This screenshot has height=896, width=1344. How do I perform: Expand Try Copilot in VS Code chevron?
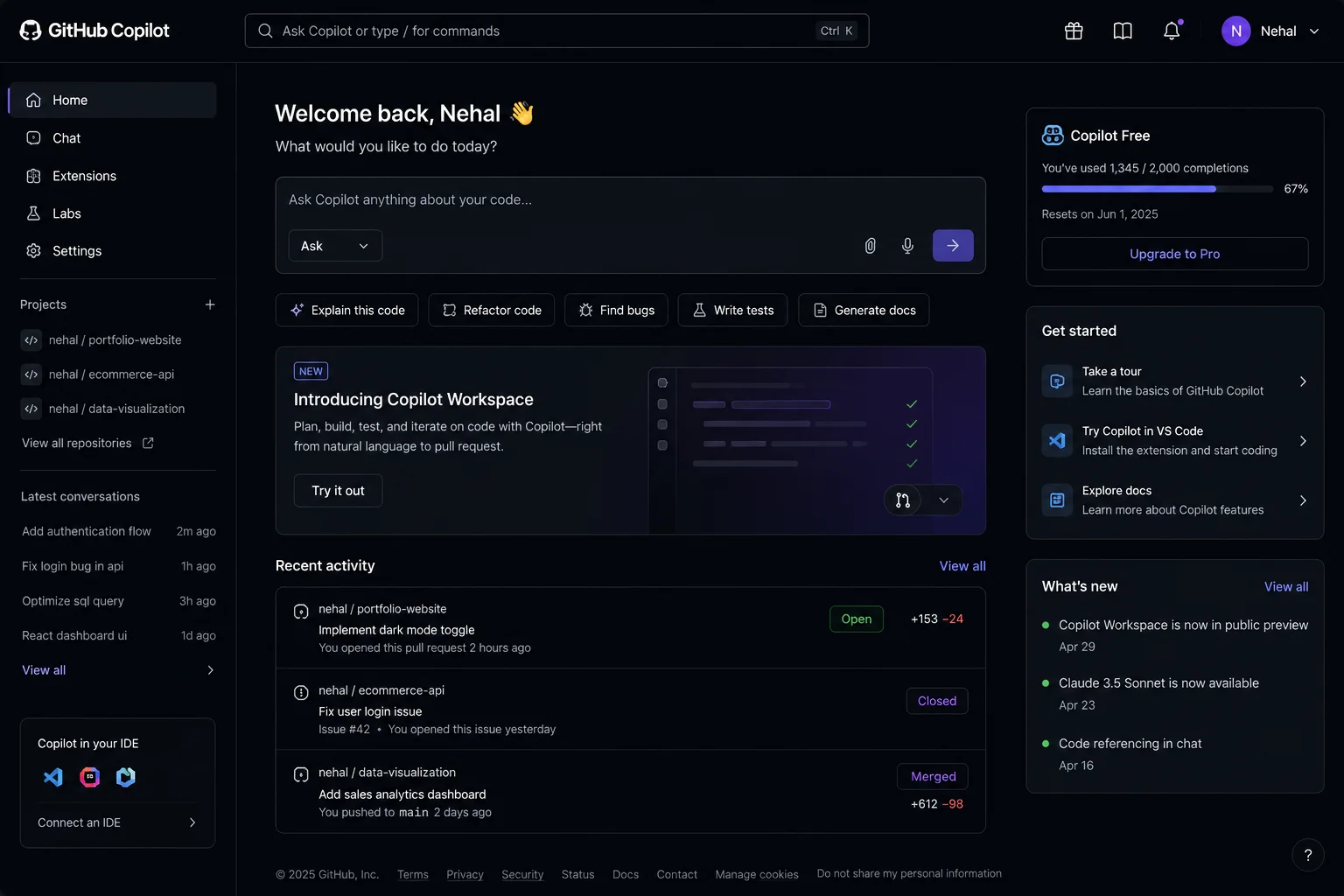click(x=1303, y=441)
